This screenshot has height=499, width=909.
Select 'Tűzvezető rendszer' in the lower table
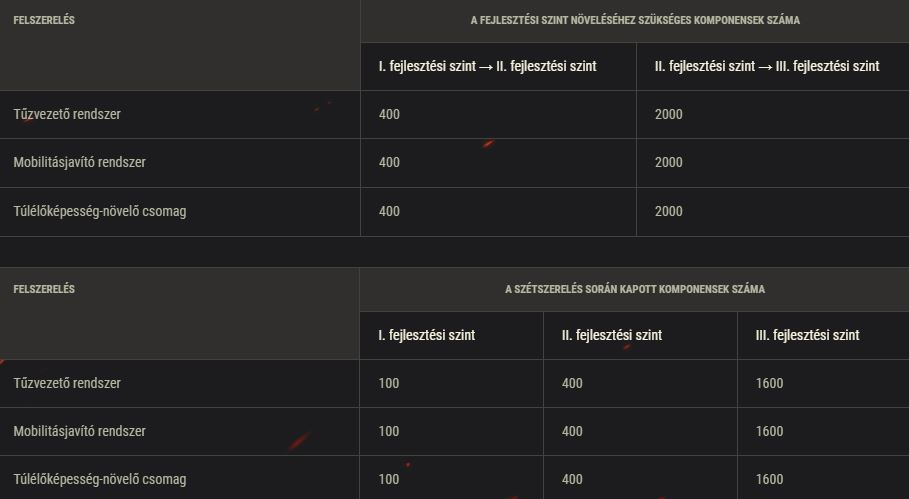[x=67, y=383]
